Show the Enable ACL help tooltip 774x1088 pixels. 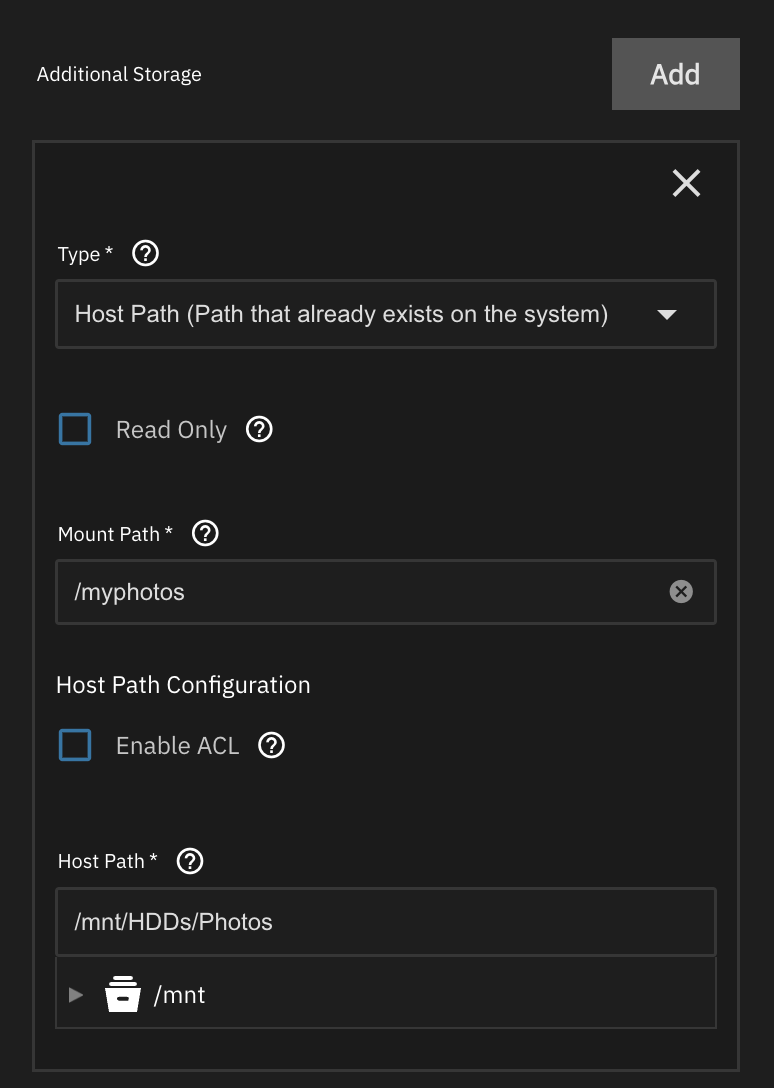(x=272, y=746)
